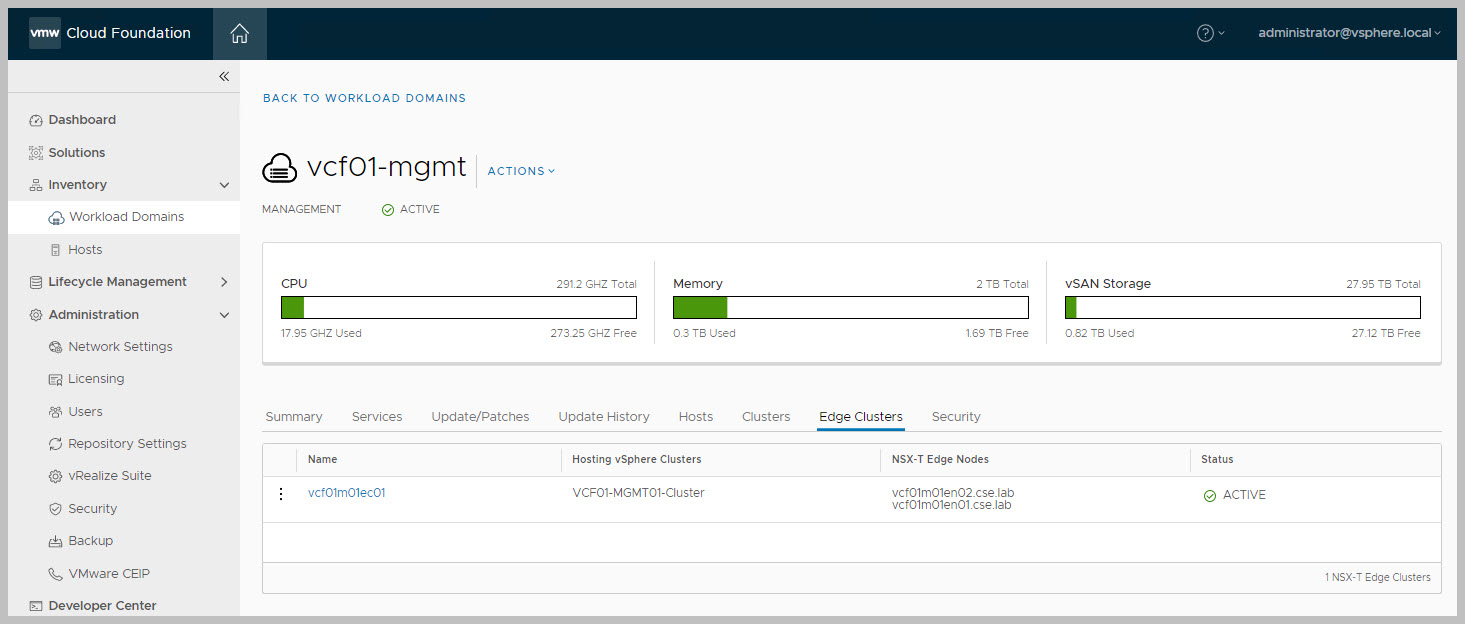This screenshot has height=624, width=1465.
Task: Collapse the Inventory section
Action: point(224,185)
